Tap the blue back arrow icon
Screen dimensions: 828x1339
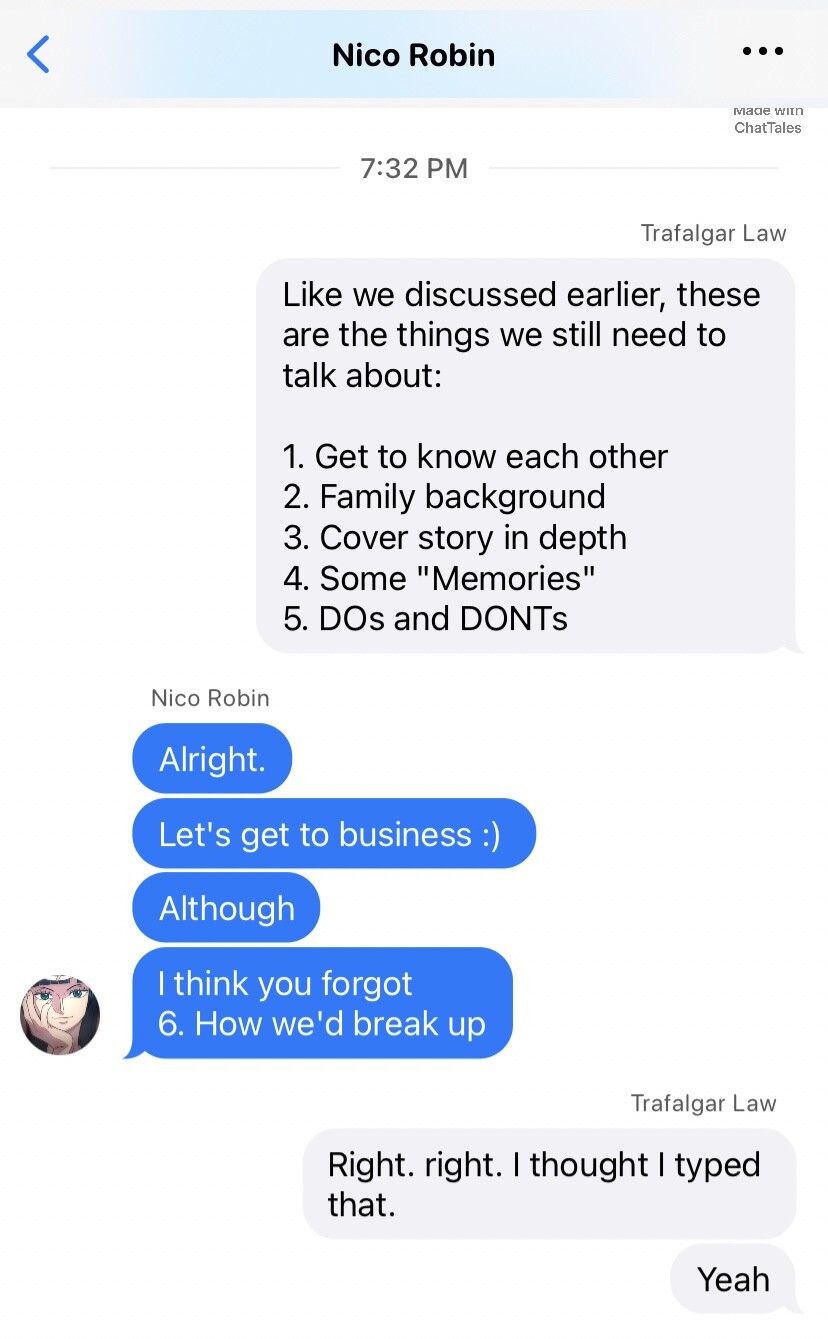click(x=38, y=54)
